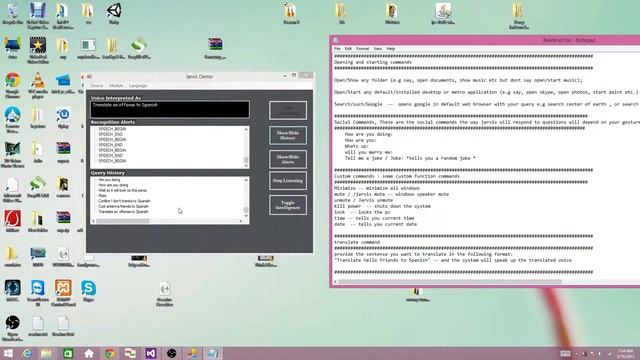The width and height of the screenshot is (640, 360).
Task: Click "Tell me a joke" line in Notepad
Action: point(410,158)
